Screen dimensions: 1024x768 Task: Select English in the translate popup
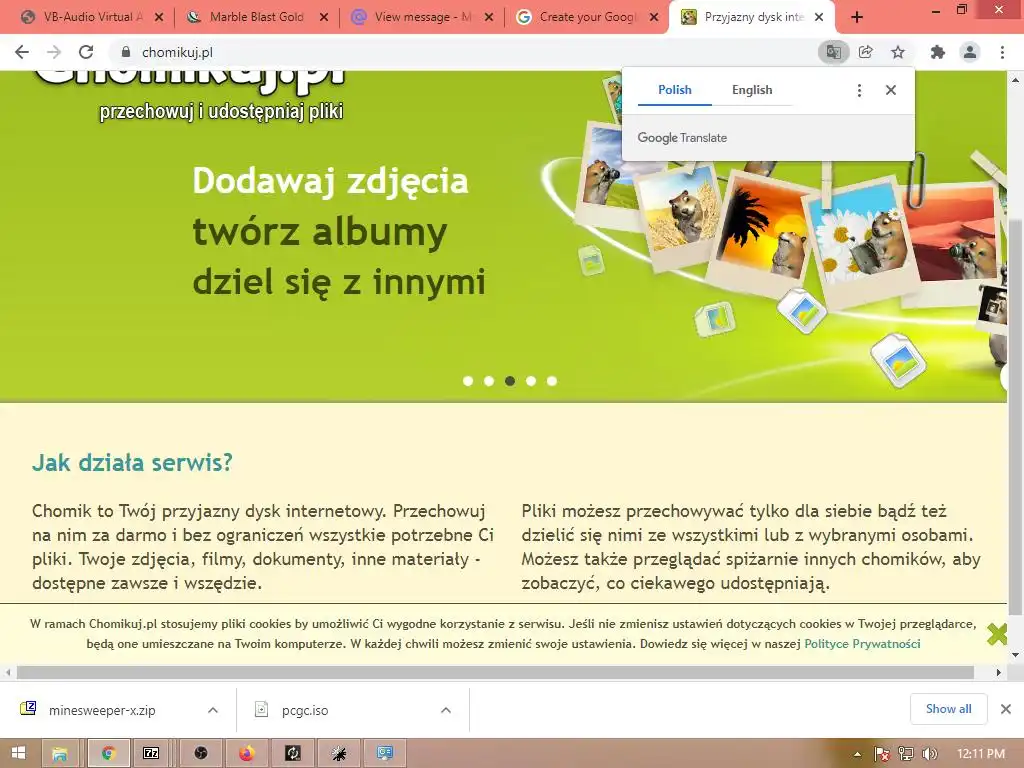[x=752, y=90]
